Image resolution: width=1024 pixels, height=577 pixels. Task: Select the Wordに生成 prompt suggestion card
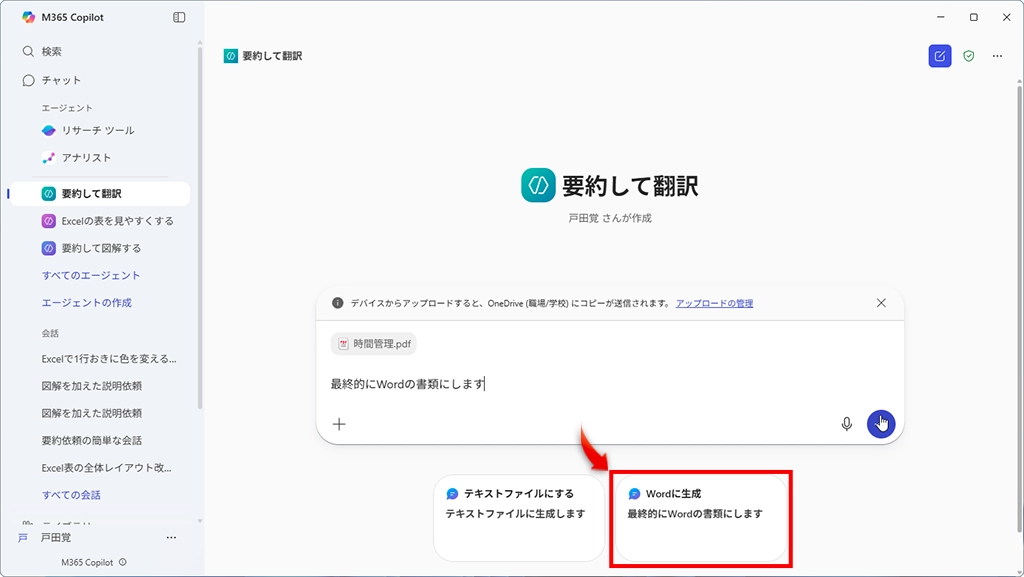[x=700, y=516]
